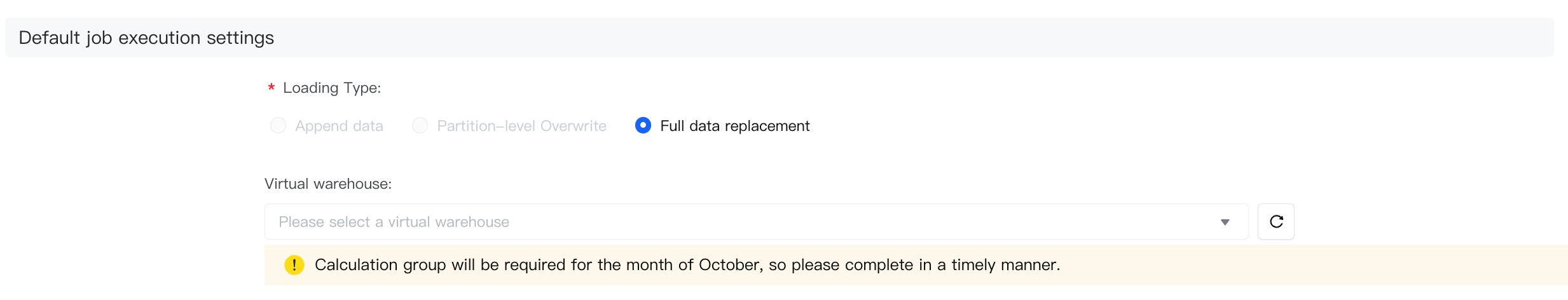Image resolution: width=1568 pixels, height=300 pixels.
Task: Click the yellow warning exclamation icon
Action: tap(294, 265)
